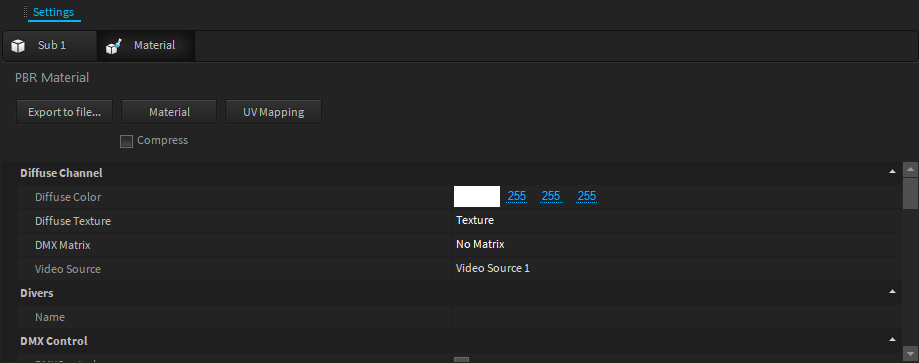The image size is (919, 363).
Task: Click the Export to file button
Action: (64, 112)
